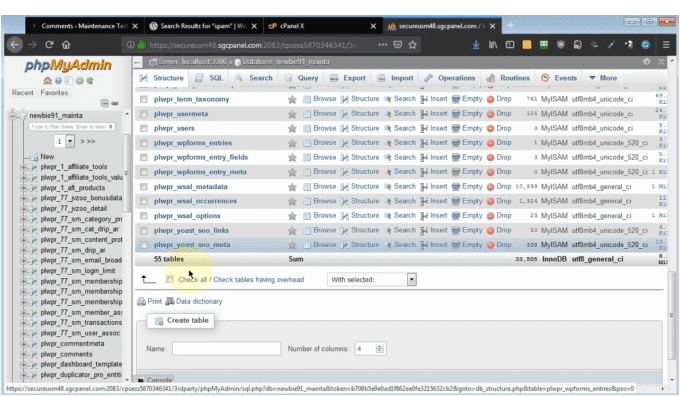
Task: Open the Import tab
Action: pyautogui.click(x=395, y=78)
